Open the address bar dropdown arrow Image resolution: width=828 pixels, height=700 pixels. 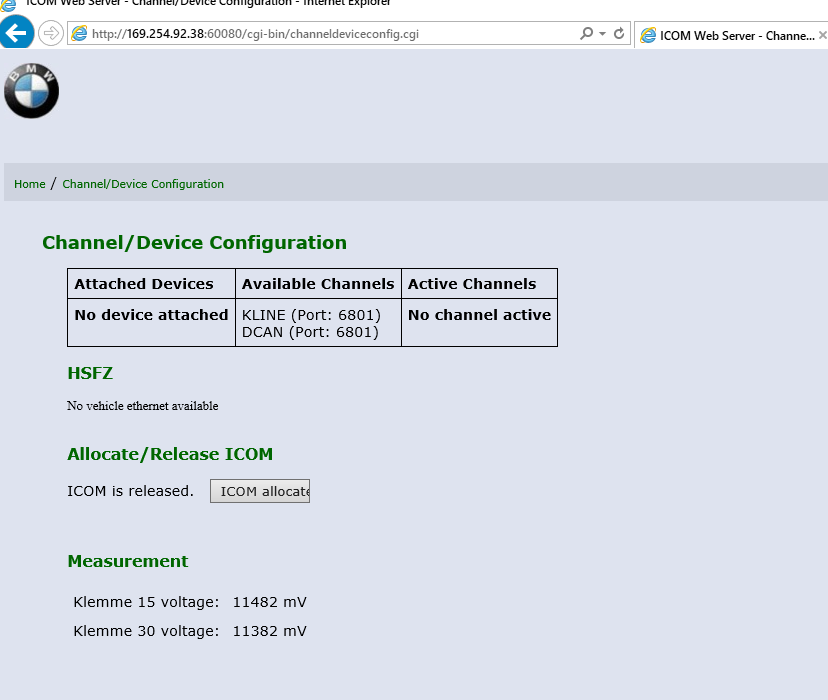(603, 33)
